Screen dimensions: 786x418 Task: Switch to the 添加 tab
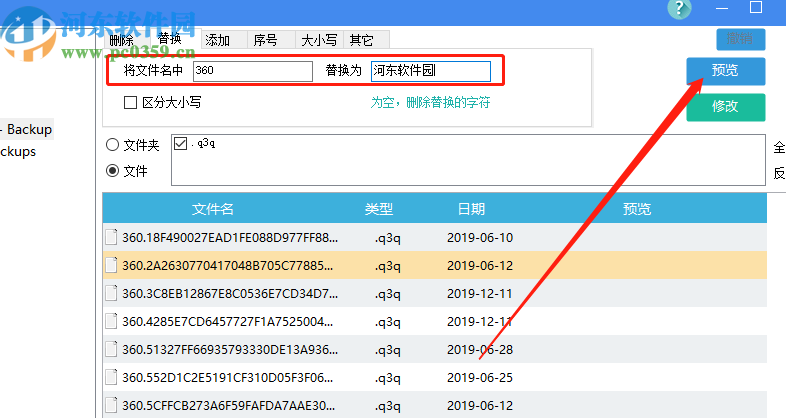click(218, 40)
